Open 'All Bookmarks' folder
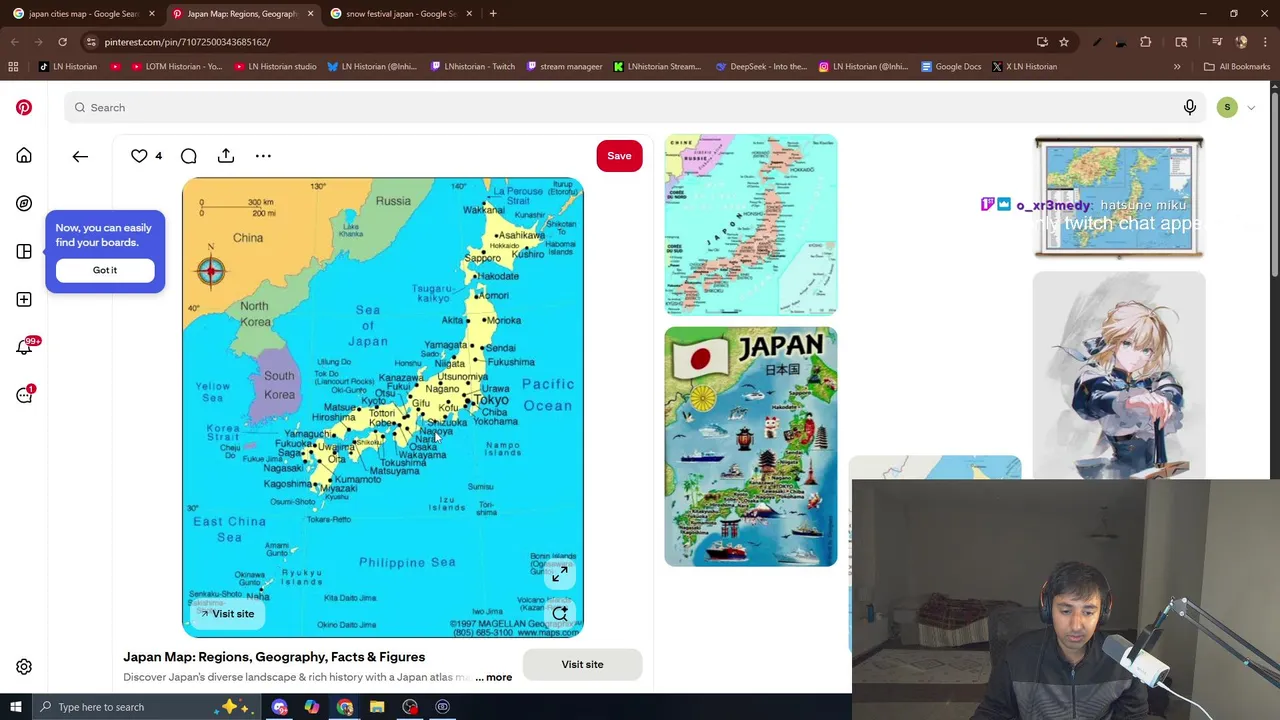 pyautogui.click(x=1237, y=67)
